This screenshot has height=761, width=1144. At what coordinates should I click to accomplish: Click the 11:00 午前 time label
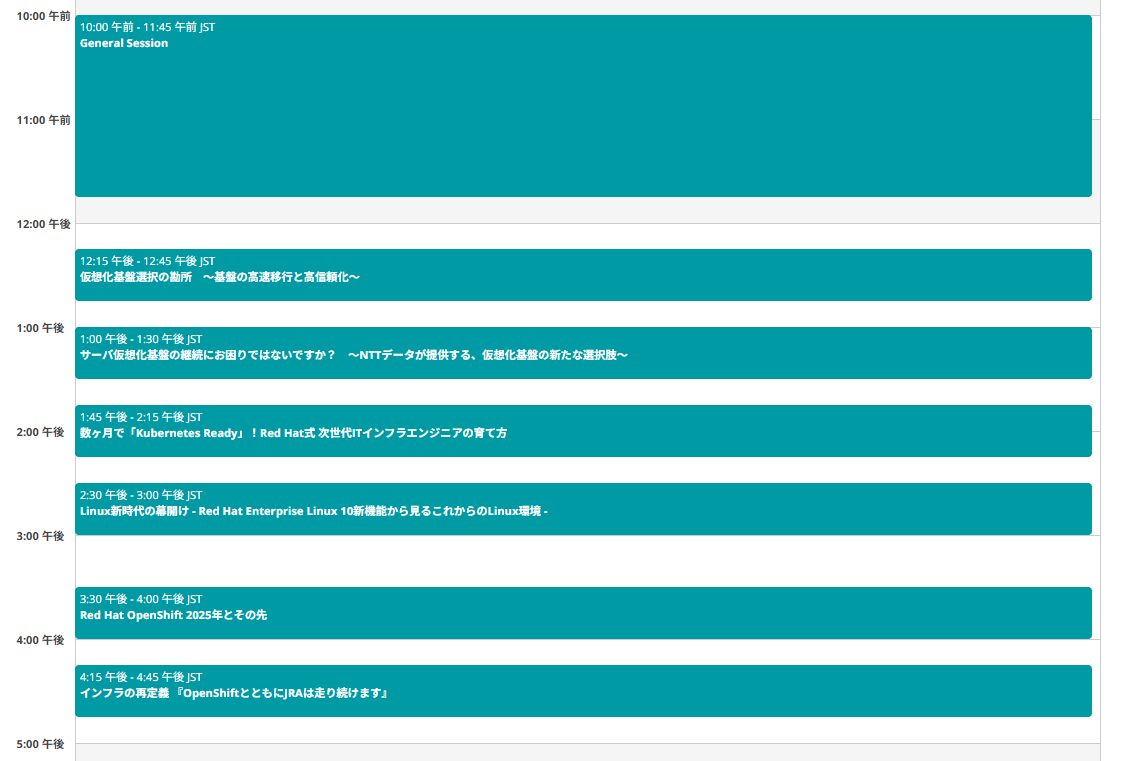click(x=43, y=120)
